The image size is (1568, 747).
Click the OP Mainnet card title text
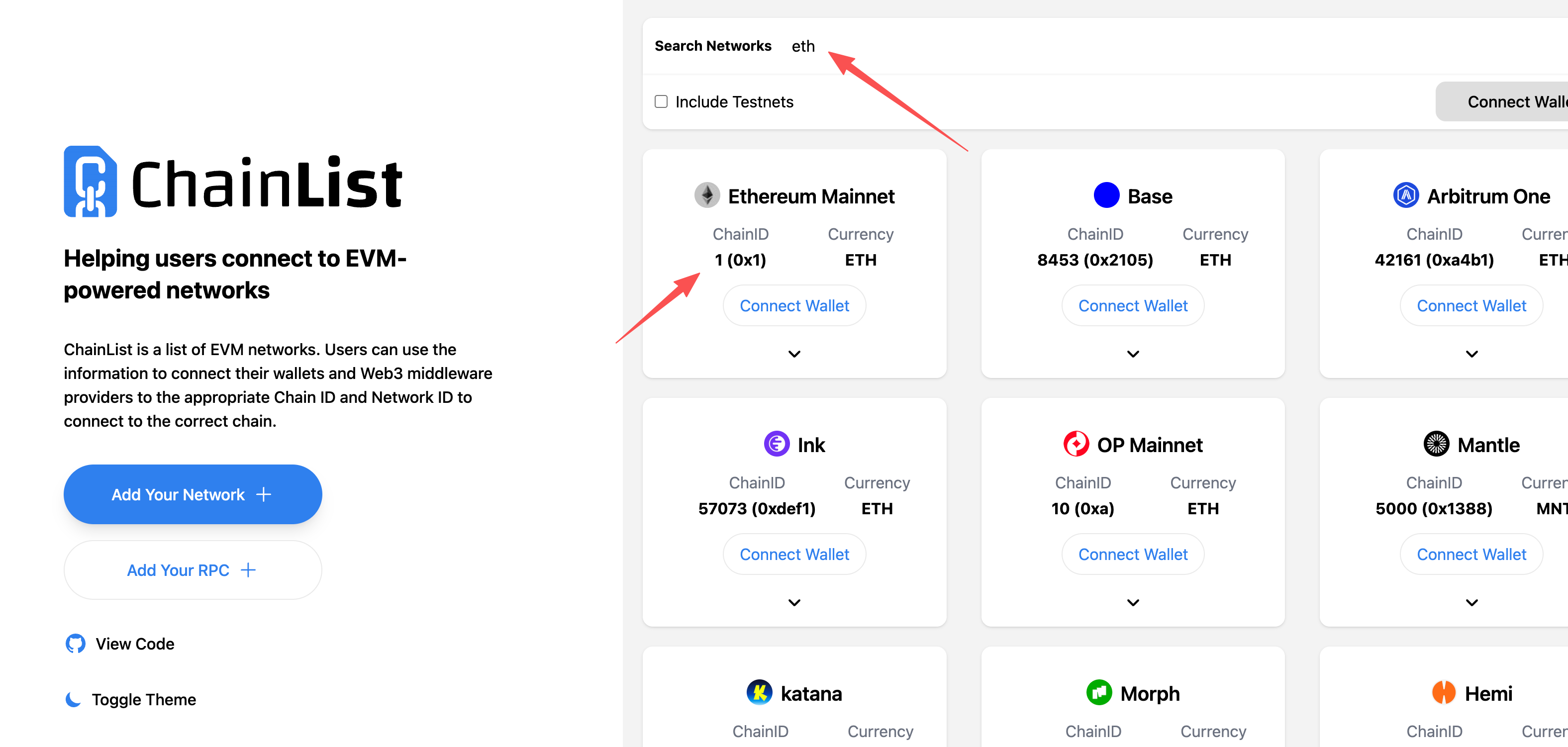1150,445
